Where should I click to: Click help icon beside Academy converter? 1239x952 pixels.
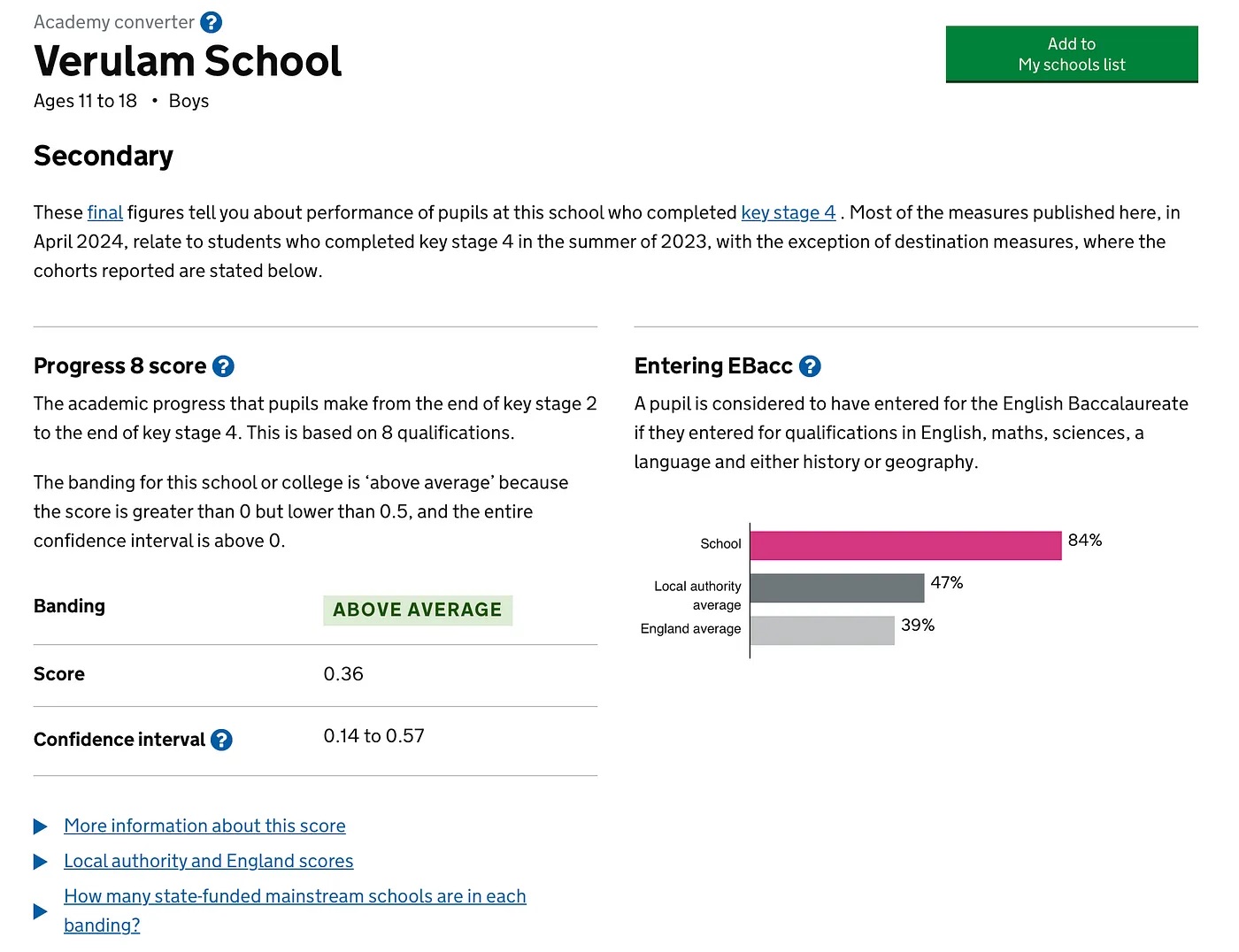(212, 22)
